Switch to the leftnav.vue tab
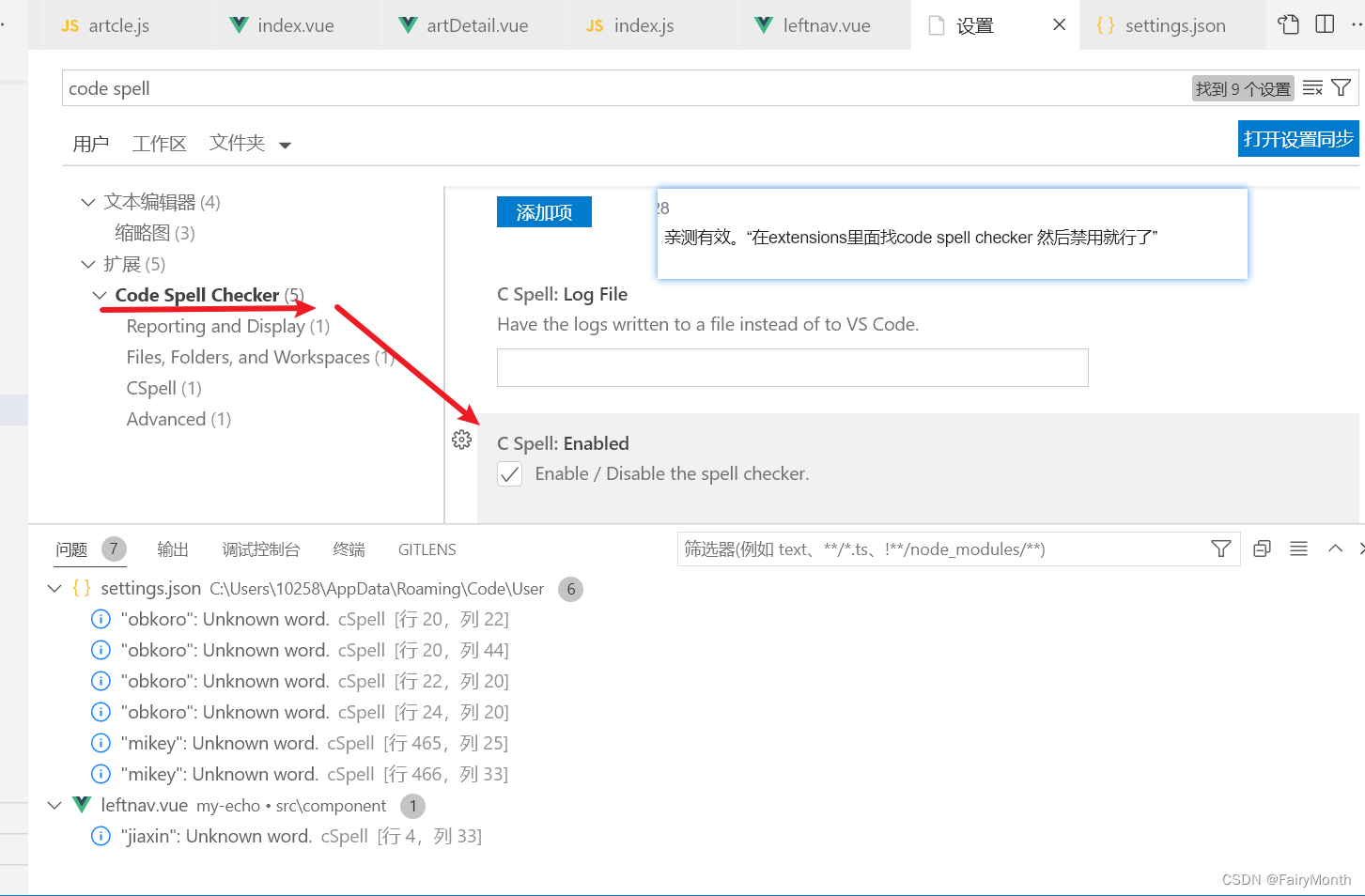Screen dimensions: 1365x896 [826, 25]
